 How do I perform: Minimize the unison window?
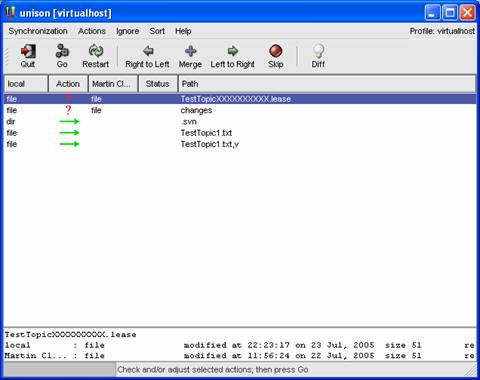point(432,13)
